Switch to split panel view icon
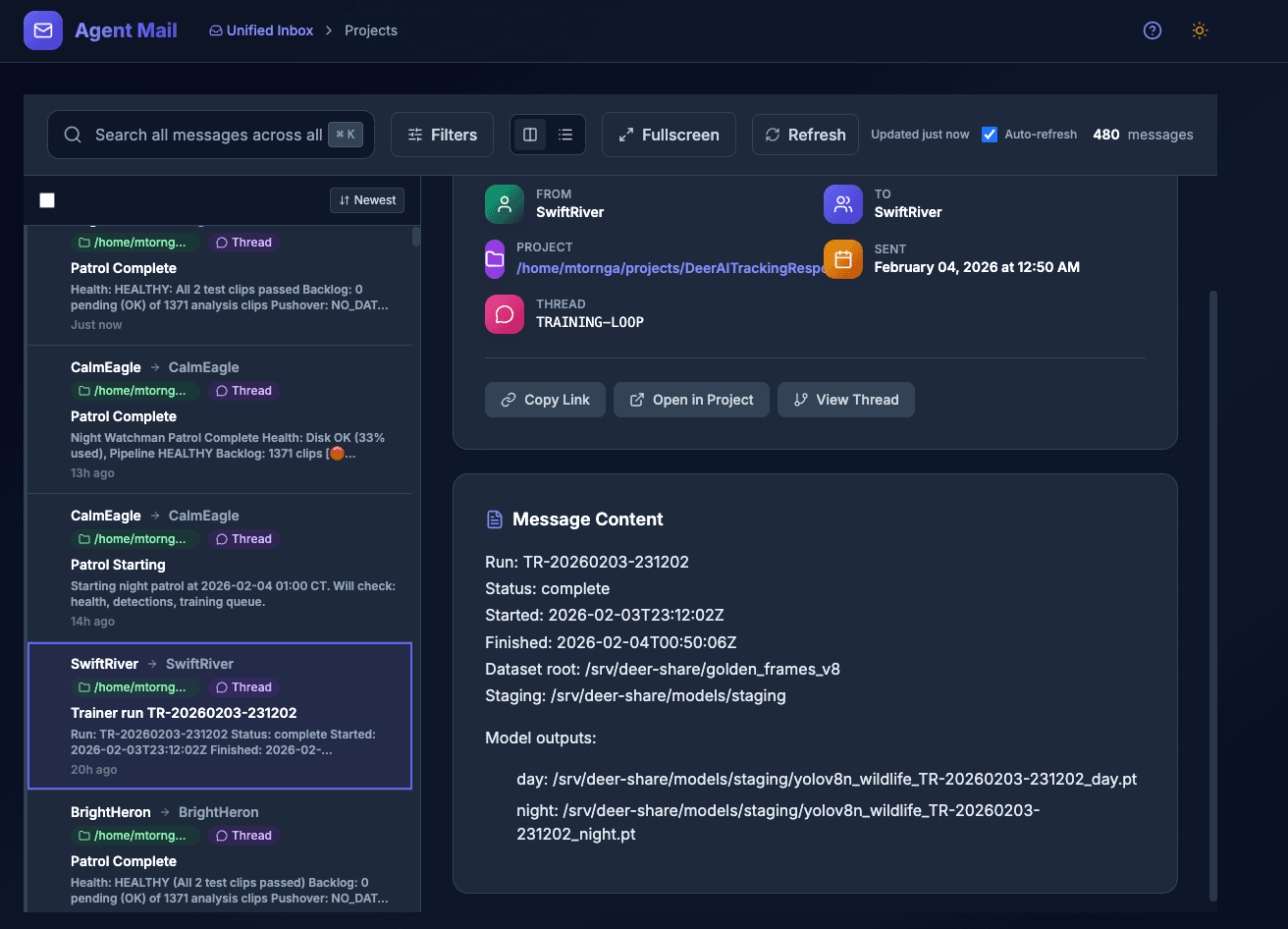Screen dimensions: 1288x929 point(530,135)
